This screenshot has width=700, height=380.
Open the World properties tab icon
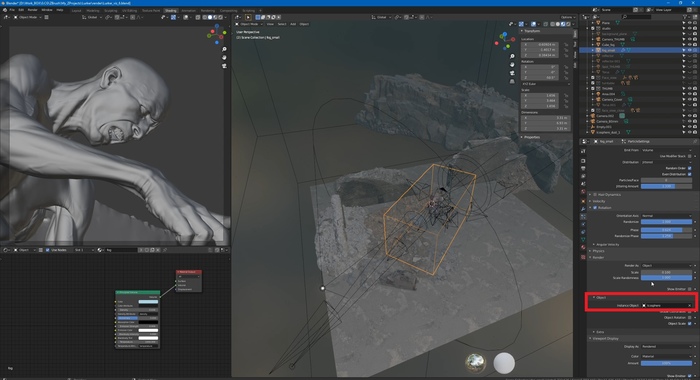583,192
